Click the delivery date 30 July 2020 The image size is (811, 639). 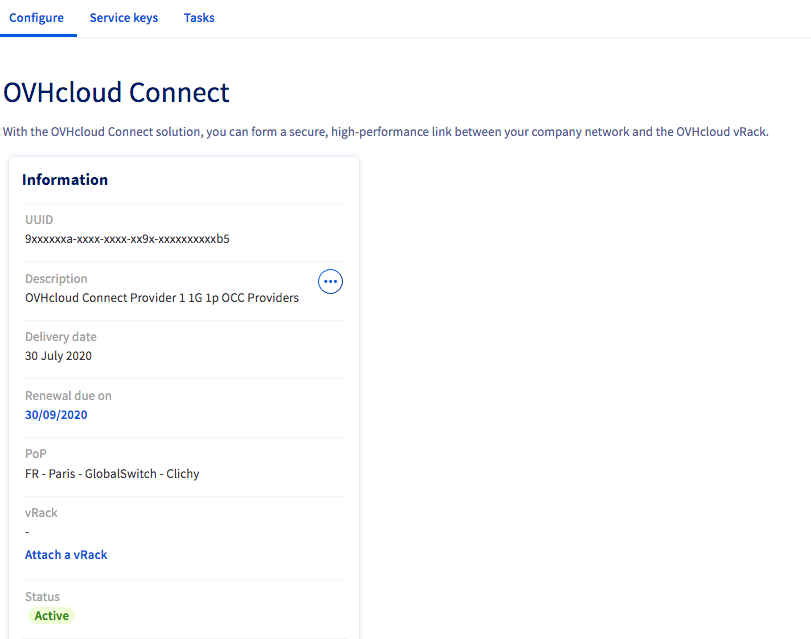pyautogui.click(x=58, y=356)
